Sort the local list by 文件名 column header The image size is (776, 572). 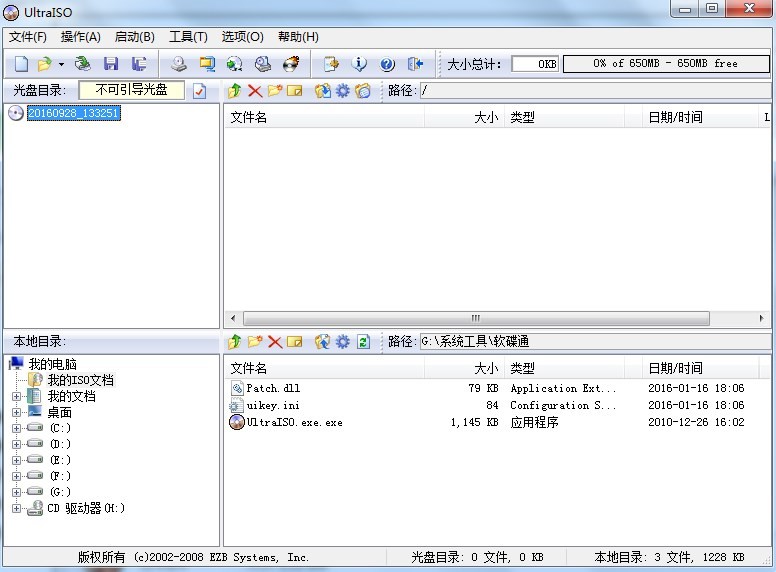(249, 368)
